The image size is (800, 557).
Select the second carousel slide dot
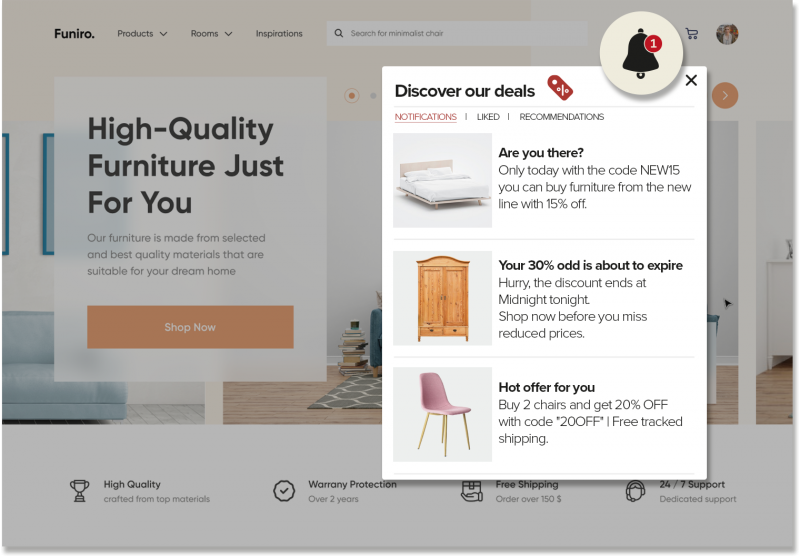click(x=373, y=95)
